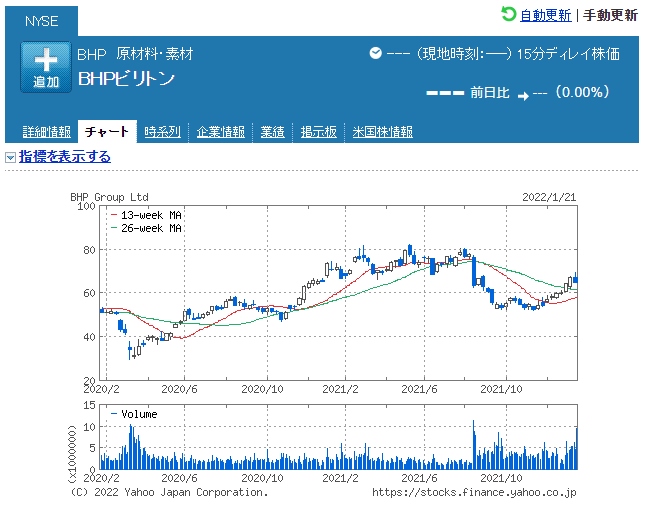Click the 13-week MA legend entry
This screenshot has width=645, height=506.
click(146, 215)
